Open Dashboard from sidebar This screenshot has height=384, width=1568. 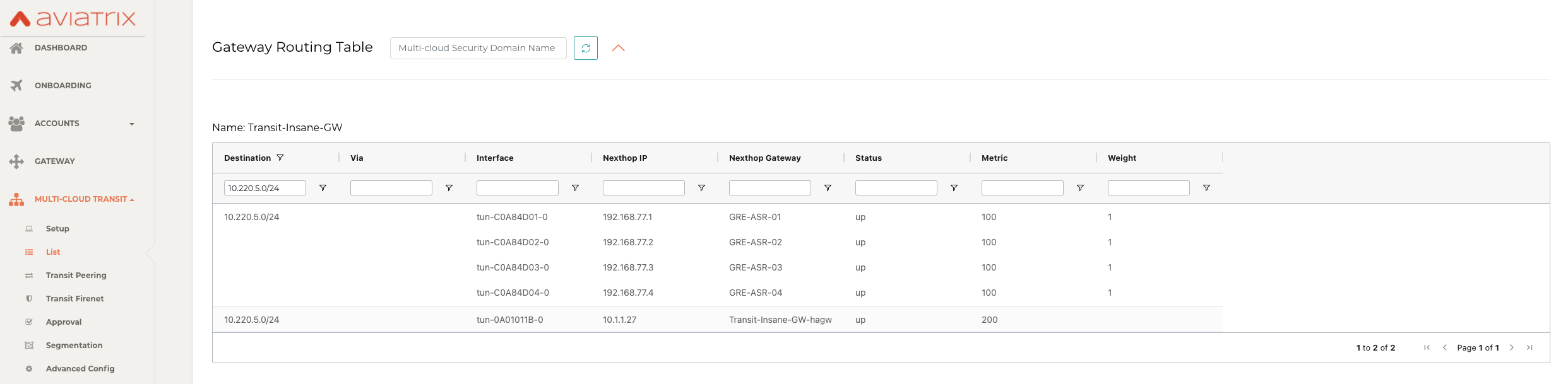click(x=61, y=48)
